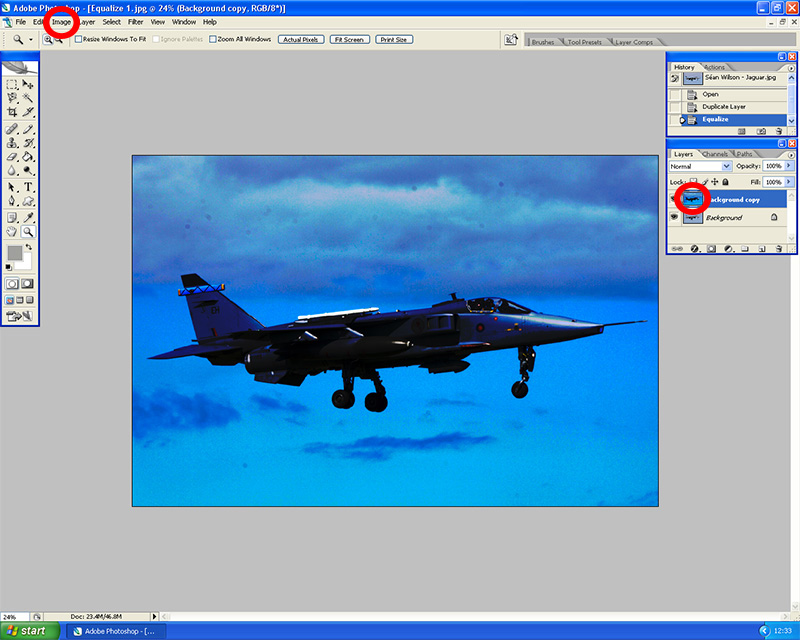Screen dimensions: 800x640
Task: Swap foreground and background colors
Action: tap(29, 247)
